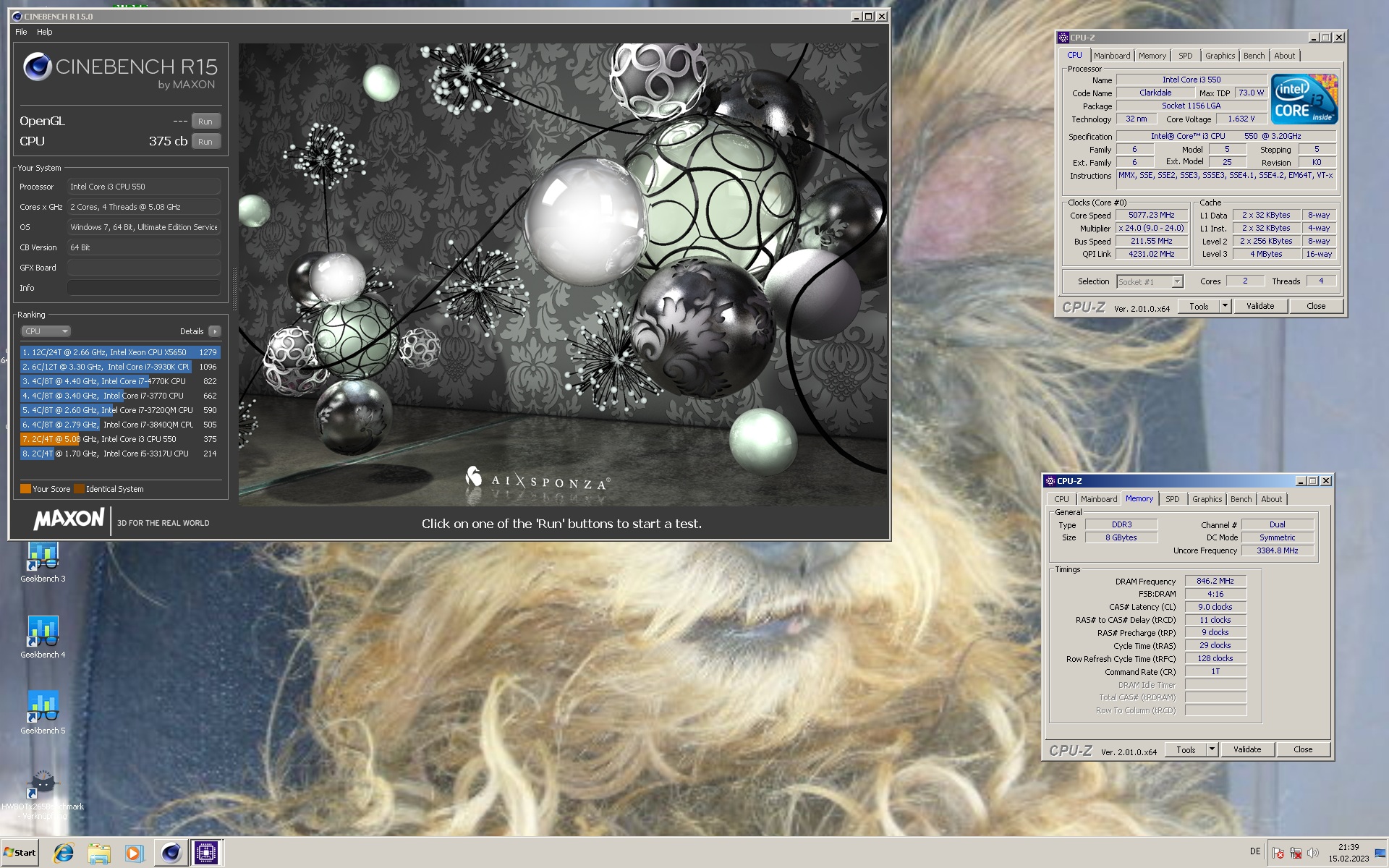Click the GFX Board field
The height and width of the screenshot is (868, 1389).
144,268
